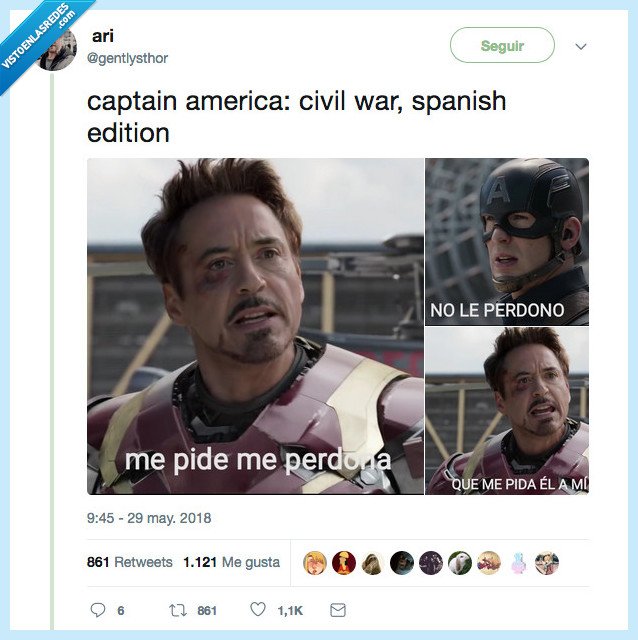
Task: Open ari's profile avatar
Action: (x=57, y=50)
